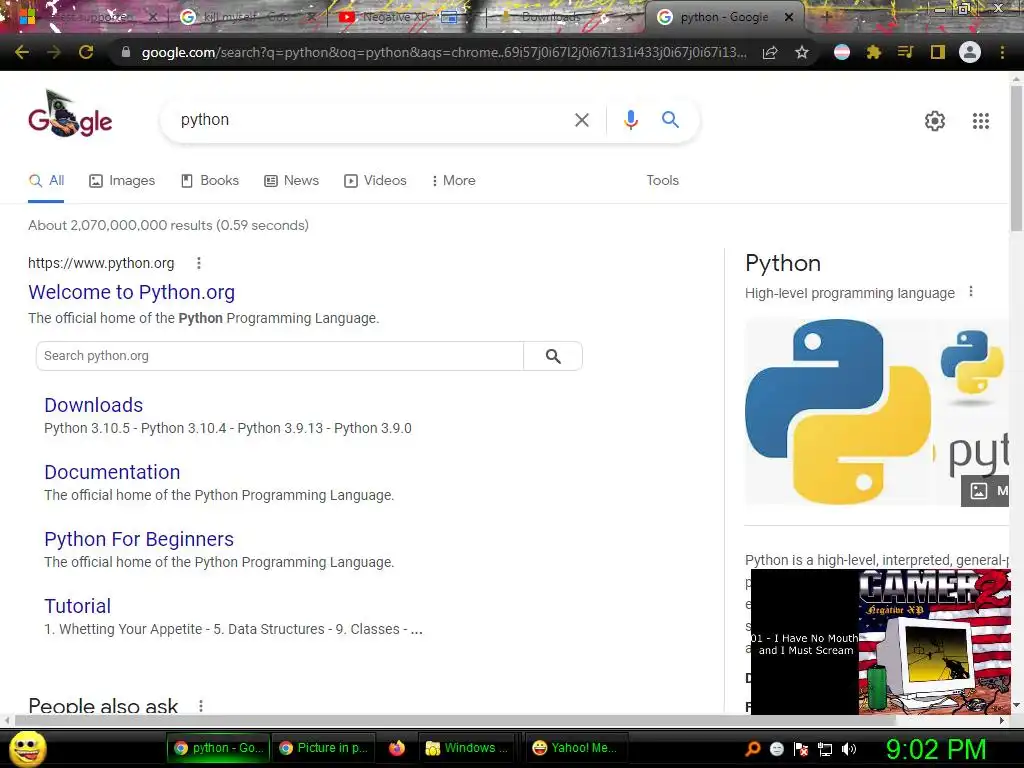The image size is (1024, 768).
Task: Click into the Search python.org field
Action: coord(280,356)
